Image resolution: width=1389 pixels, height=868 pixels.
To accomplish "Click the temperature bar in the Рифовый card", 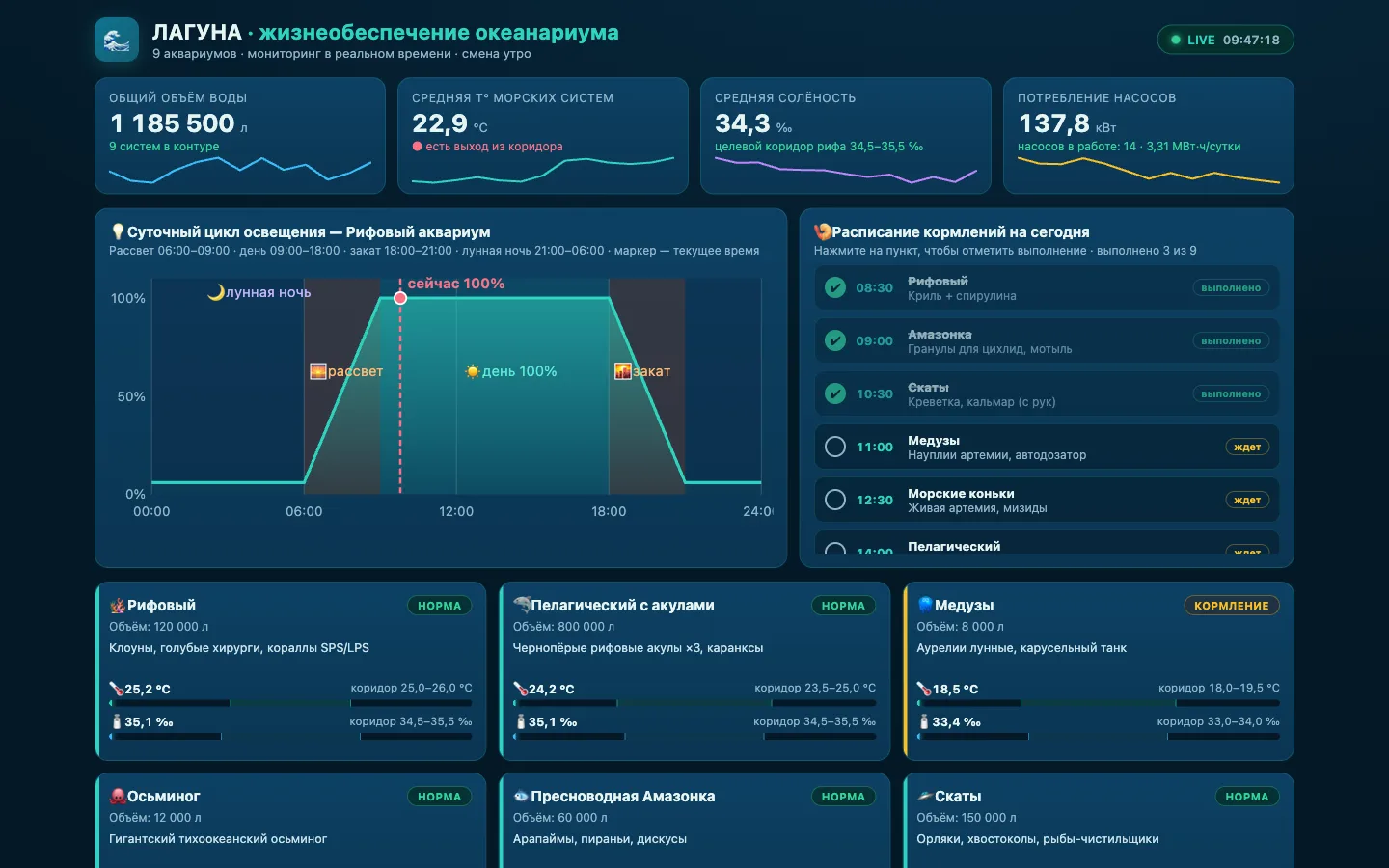I will [290, 703].
